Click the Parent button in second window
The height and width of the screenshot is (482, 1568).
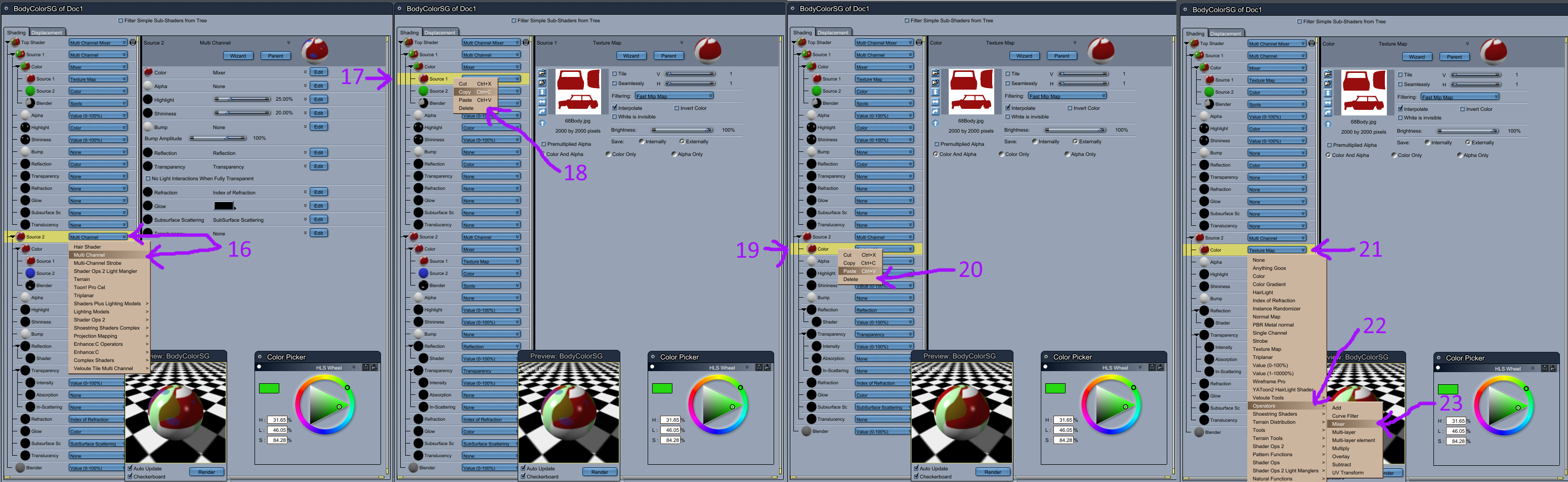(668, 56)
